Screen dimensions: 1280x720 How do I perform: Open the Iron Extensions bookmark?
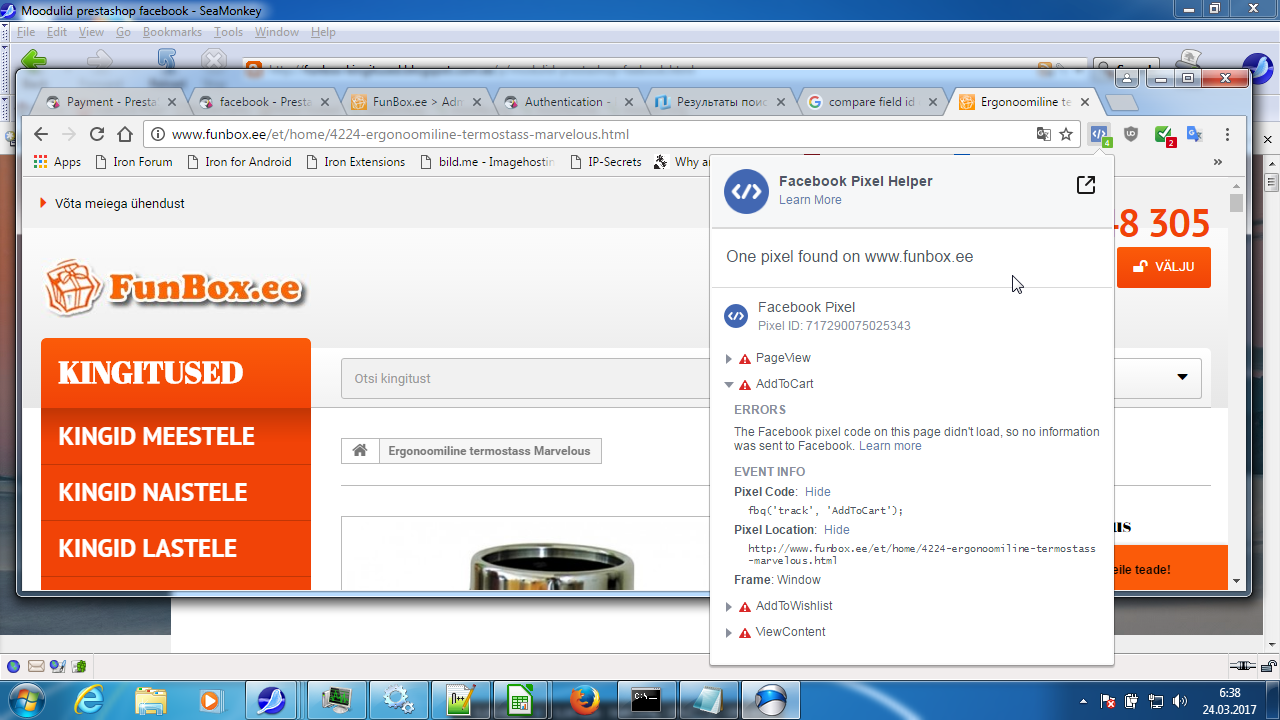tap(356, 162)
